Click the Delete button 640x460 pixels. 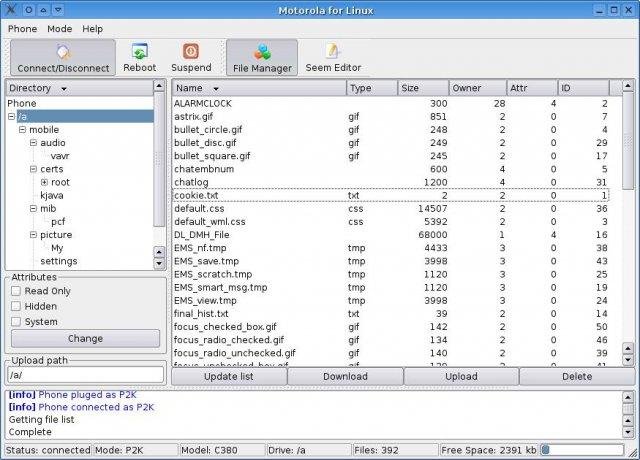pyautogui.click(x=577, y=376)
